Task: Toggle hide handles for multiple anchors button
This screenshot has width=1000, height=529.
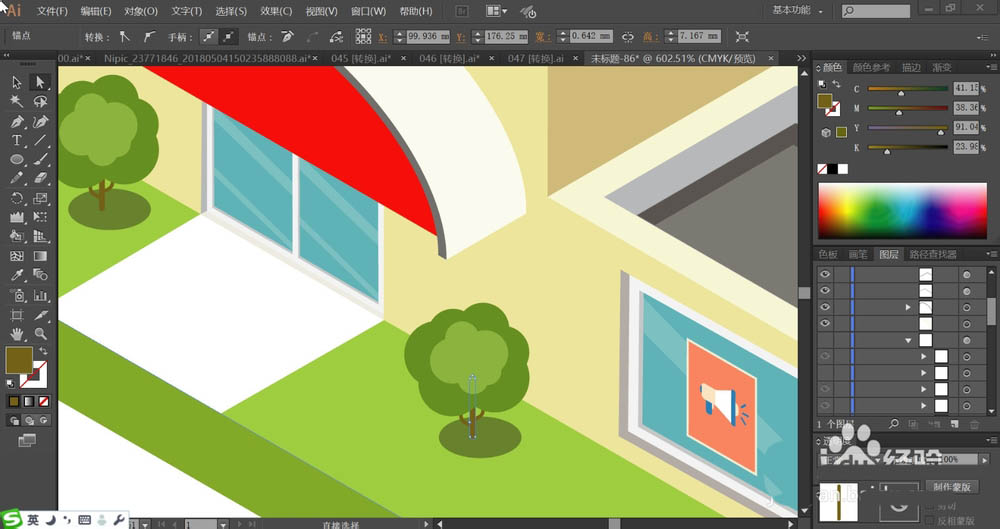Action: (228, 37)
